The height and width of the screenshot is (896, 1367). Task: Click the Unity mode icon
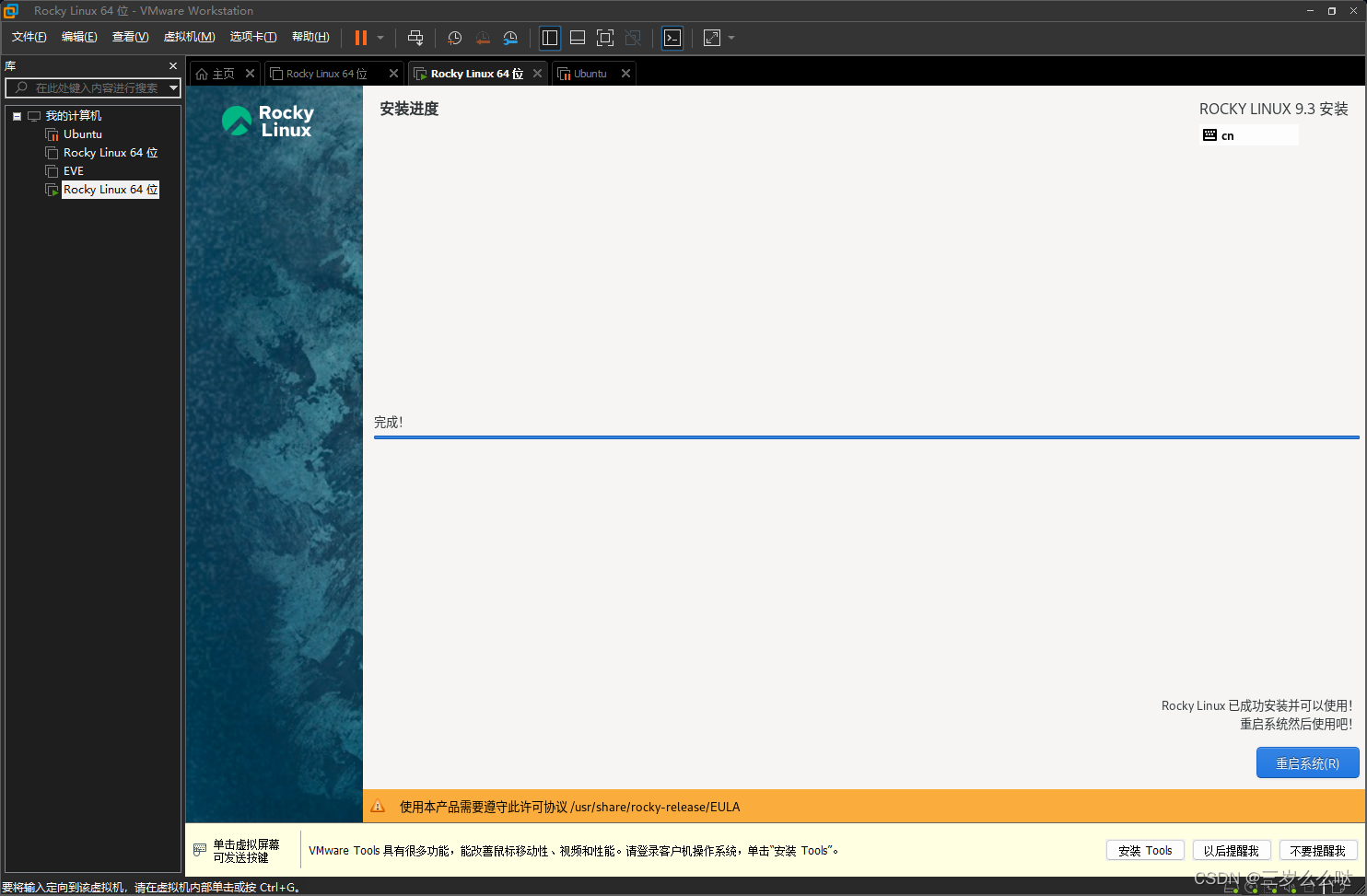[633, 38]
